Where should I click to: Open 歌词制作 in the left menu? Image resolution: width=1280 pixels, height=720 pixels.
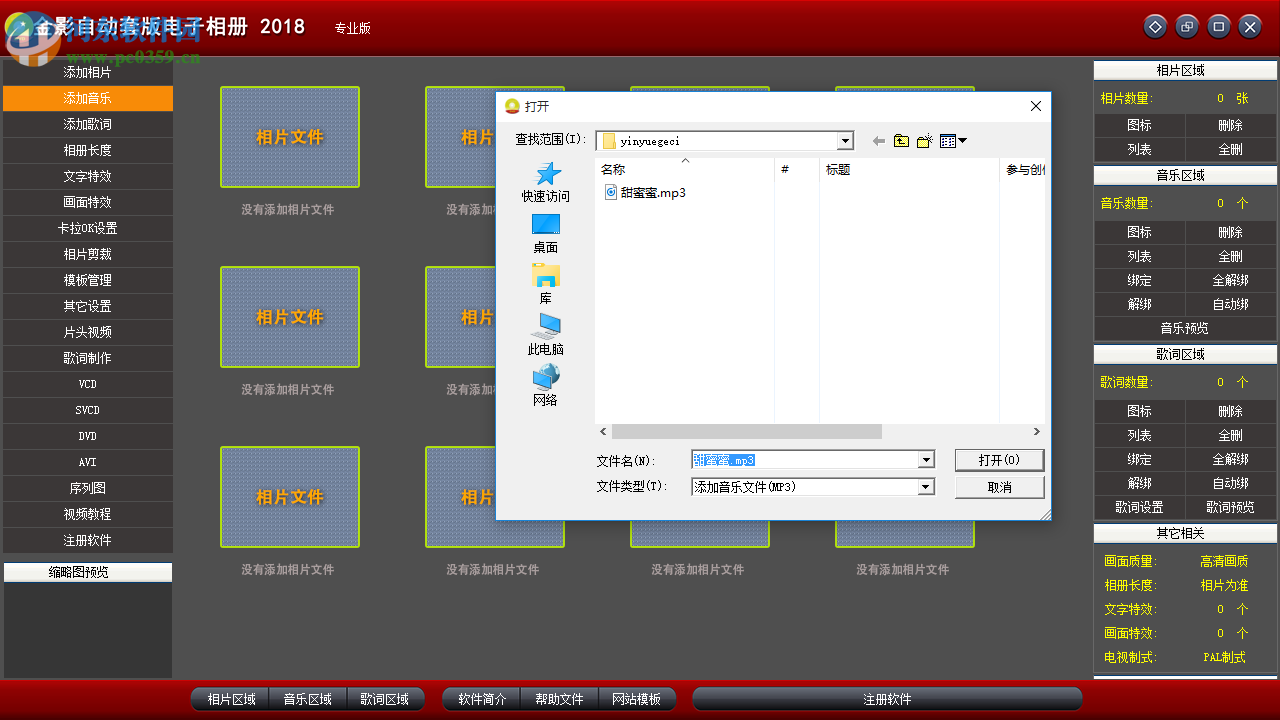(x=88, y=358)
